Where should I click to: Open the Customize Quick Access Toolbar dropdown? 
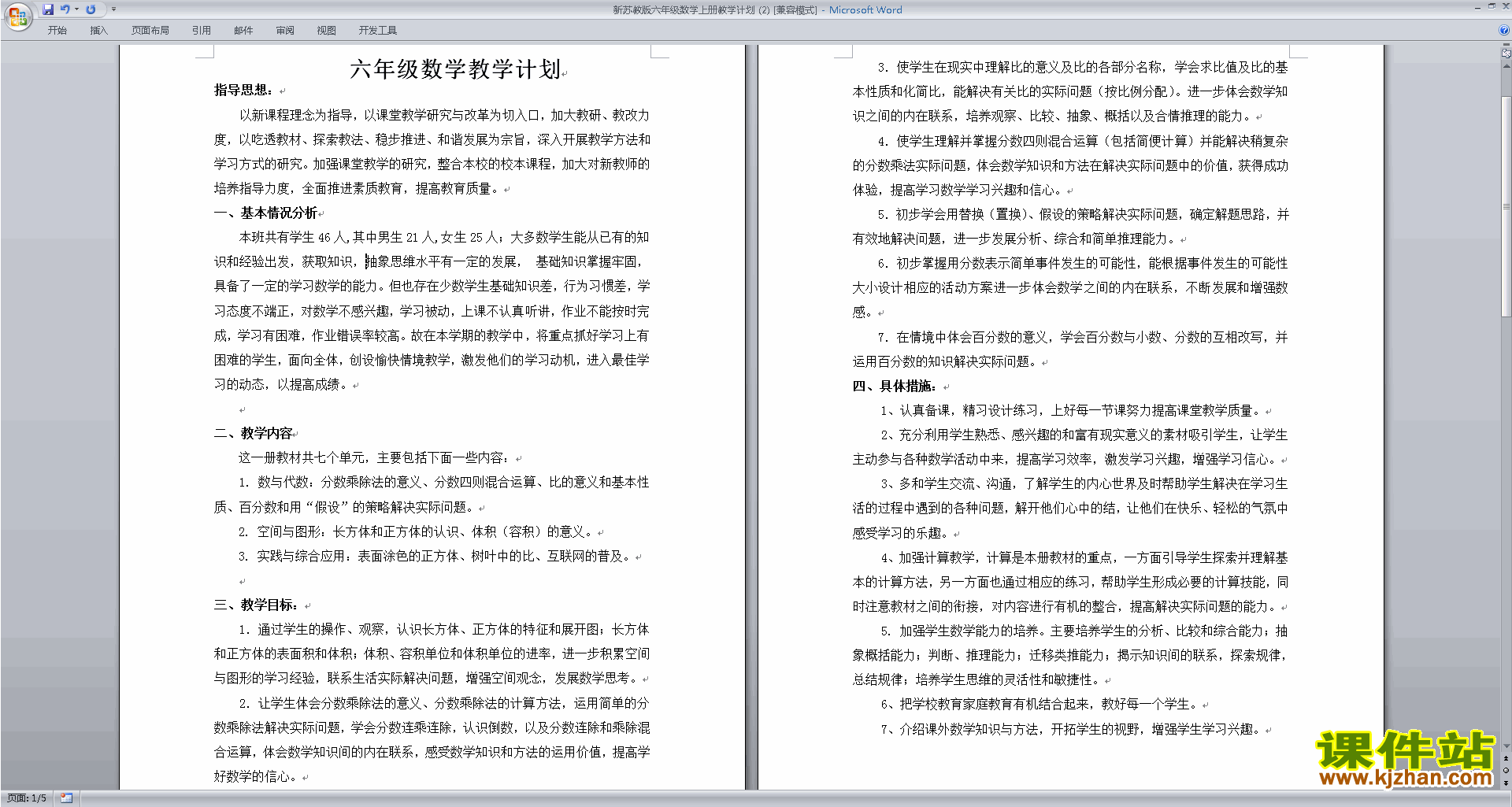pyautogui.click(x=113, y=9)
